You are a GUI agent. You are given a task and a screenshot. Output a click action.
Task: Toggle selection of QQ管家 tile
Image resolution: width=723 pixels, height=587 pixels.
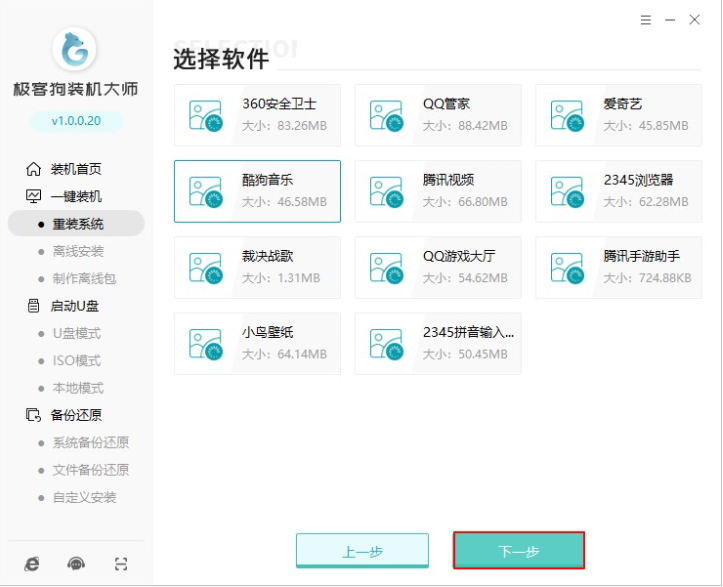[x=438, y=115]
